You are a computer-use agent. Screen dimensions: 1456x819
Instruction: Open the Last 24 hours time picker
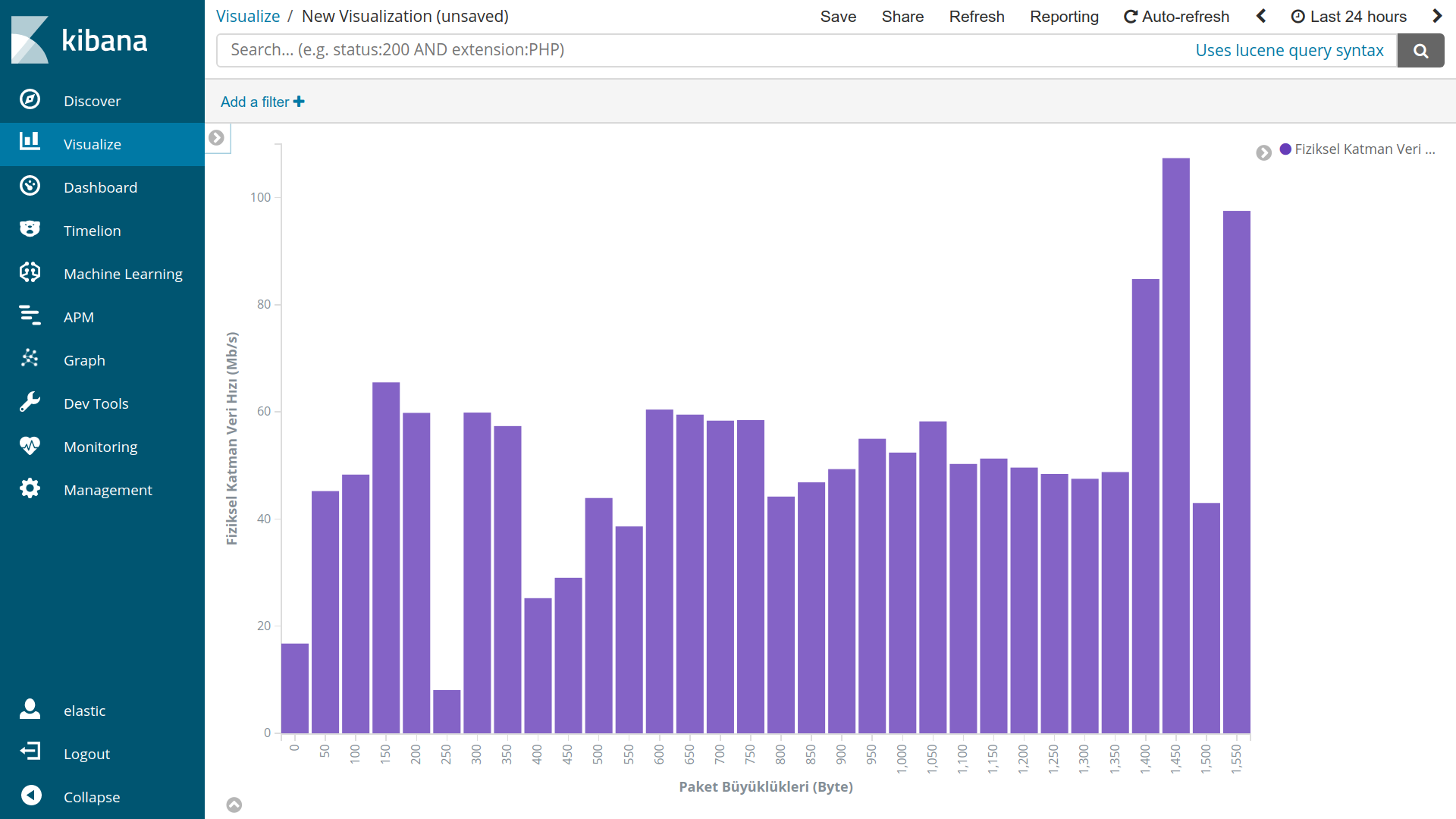coord(1349,17)
